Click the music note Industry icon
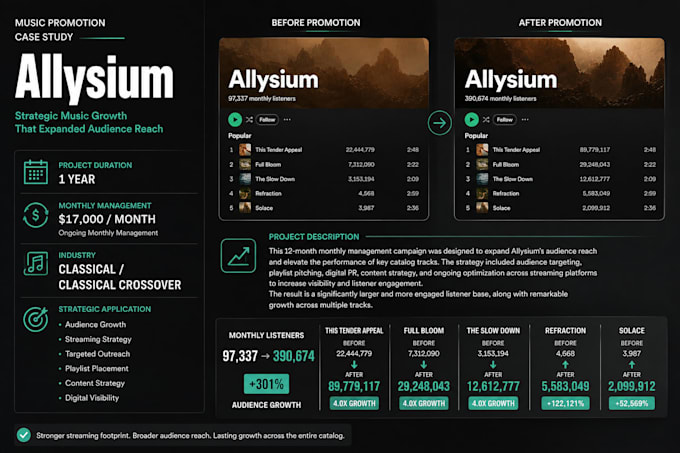Image resolution: width=680 pixels, height=453 pixels. [x=36, y=263]
